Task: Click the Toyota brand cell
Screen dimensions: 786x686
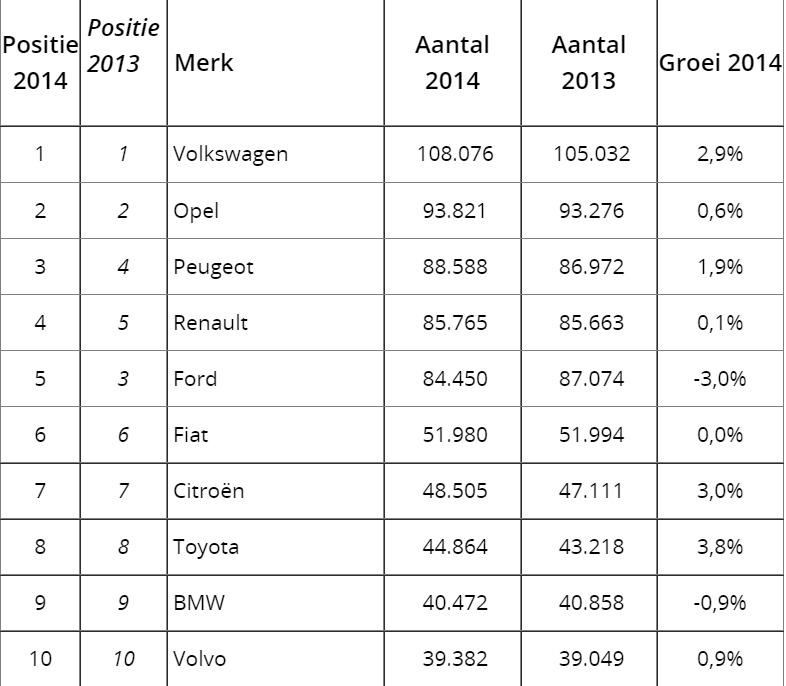Action: point(206,547)
